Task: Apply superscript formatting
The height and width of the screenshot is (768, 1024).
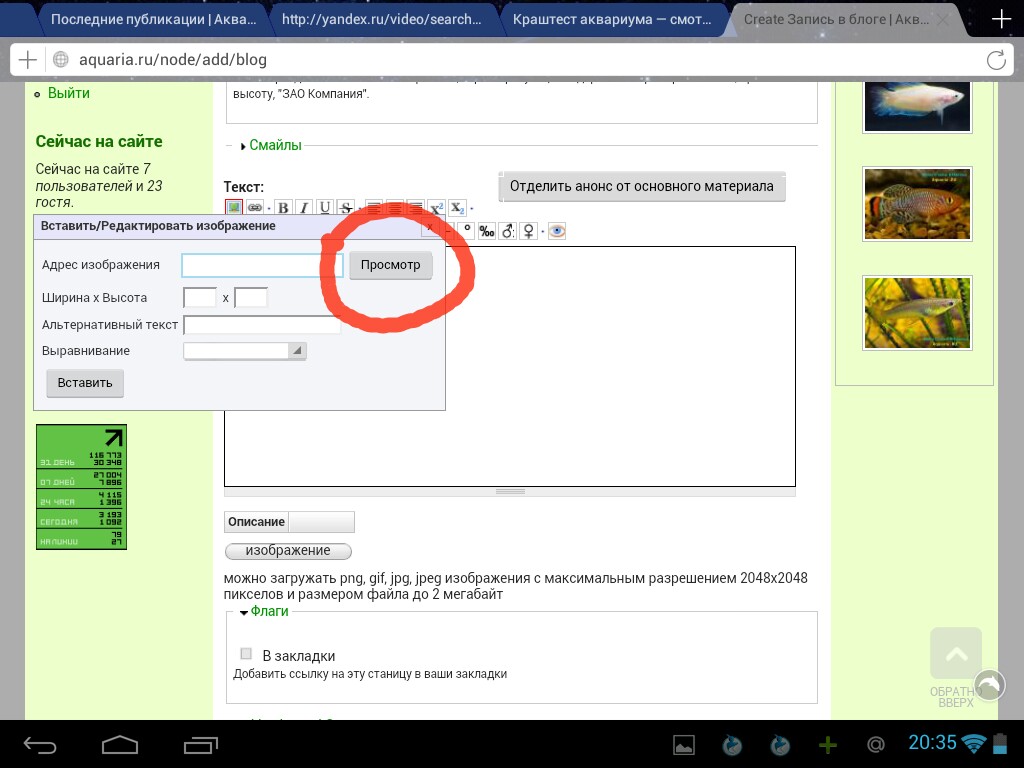Action: (436, 208)
